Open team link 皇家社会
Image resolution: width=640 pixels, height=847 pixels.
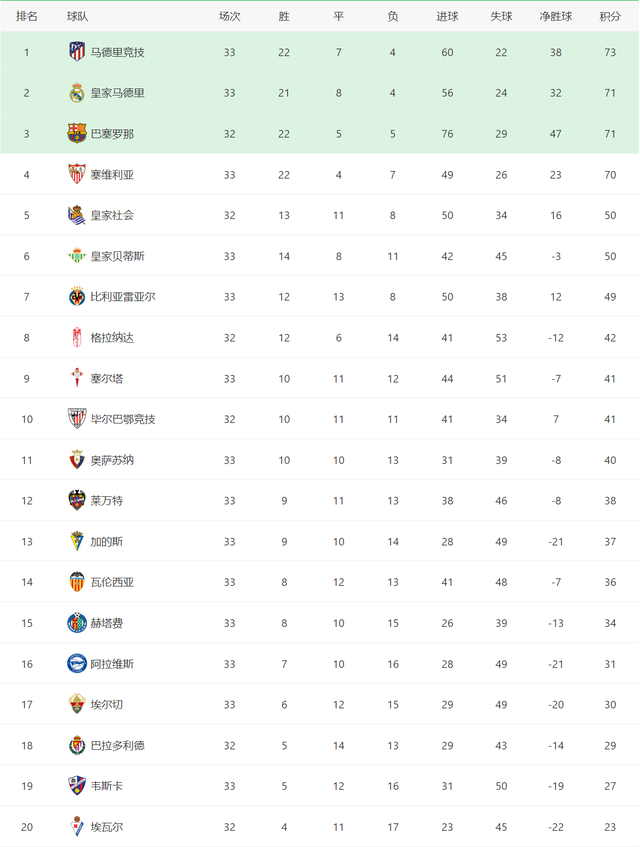click(112, 215)
